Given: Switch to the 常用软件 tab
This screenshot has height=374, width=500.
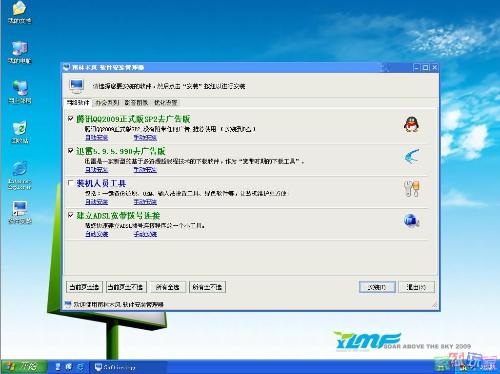Looking at the screenshot, I should [x=78, y=103].
